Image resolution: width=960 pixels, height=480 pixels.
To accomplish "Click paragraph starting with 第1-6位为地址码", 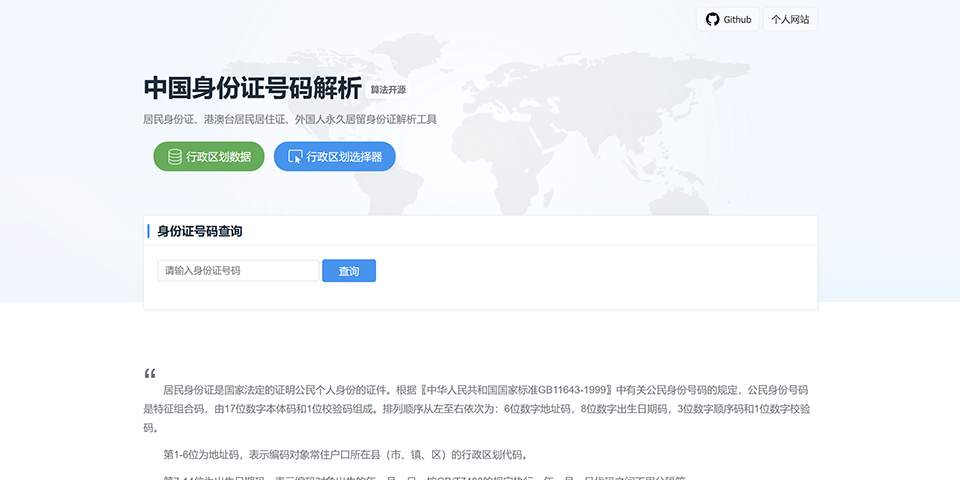I will click(344, 454).
